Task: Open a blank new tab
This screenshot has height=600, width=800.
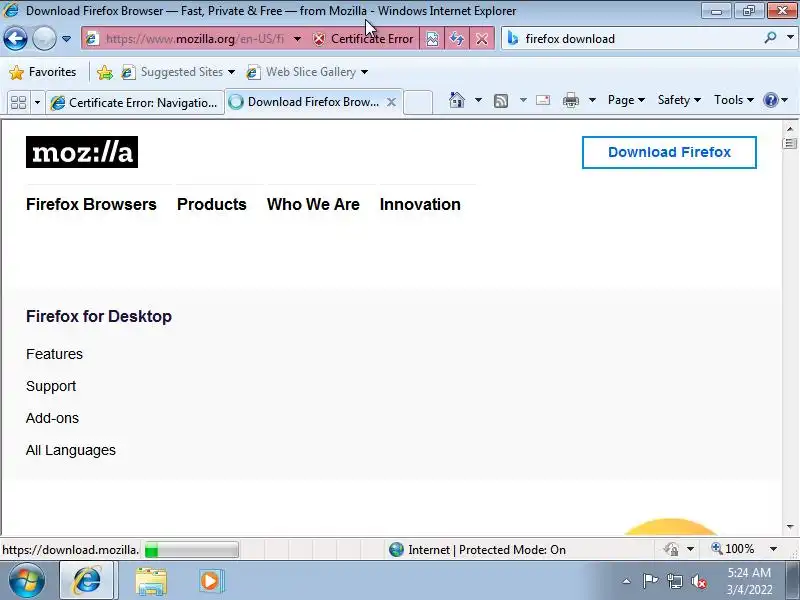Action: [x=418, y=103]
